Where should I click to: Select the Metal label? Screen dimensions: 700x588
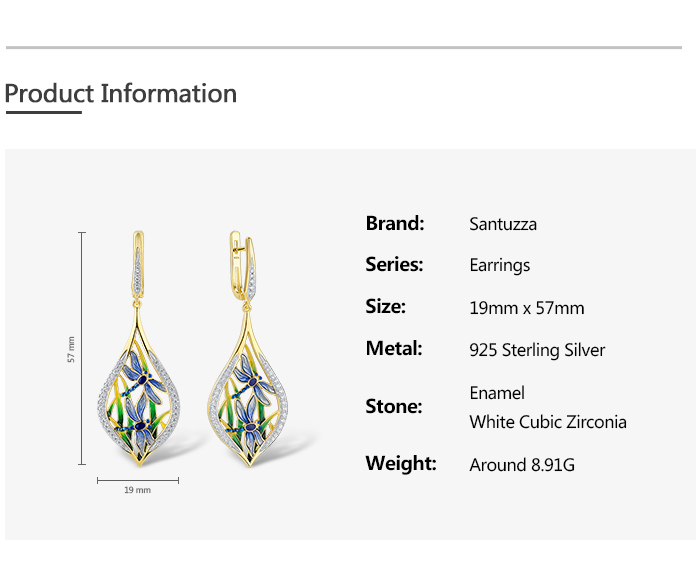pyautogui.click(x=394, y=348)
